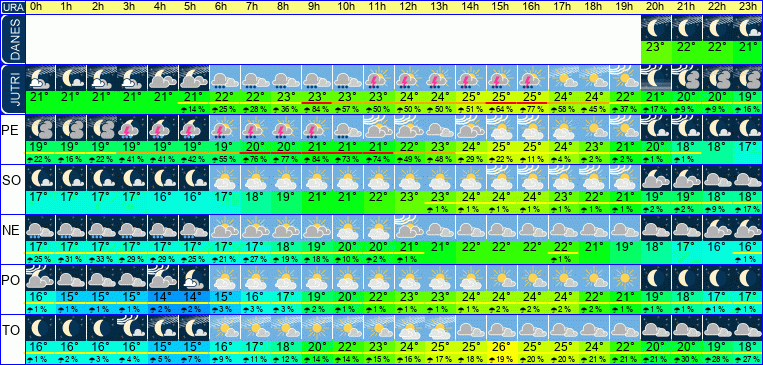Viewport: 763px width, 365px height.
Task: Click the 26° cell in TO row
Action: (x=502, y=347)
